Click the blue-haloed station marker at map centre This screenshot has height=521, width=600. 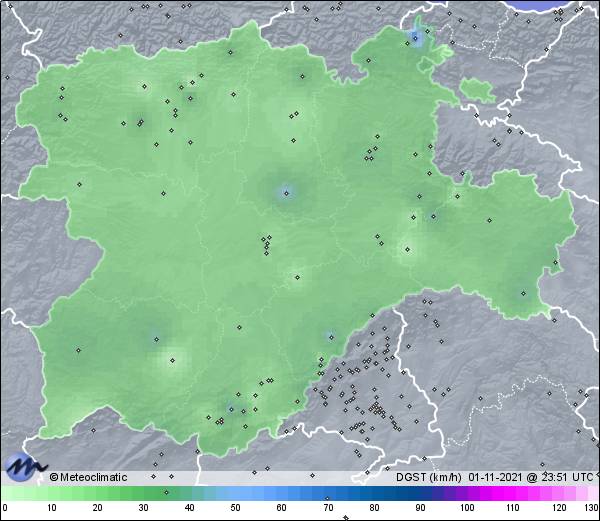(286, 193)
